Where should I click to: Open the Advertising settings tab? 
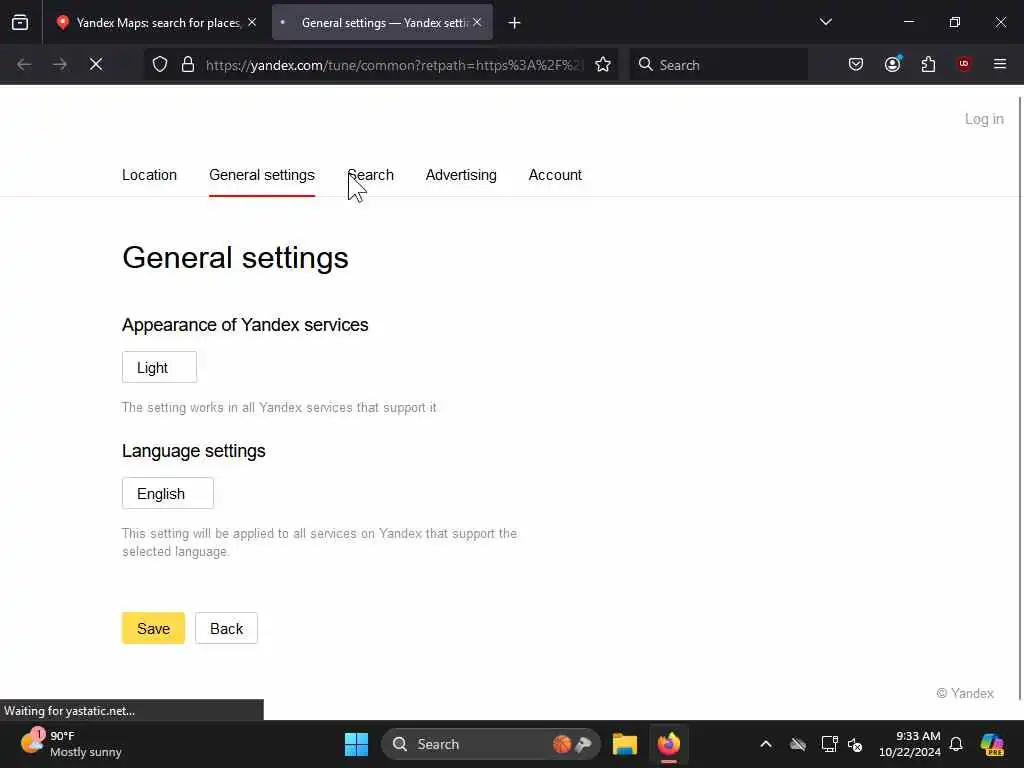click(x=461, y=175)
